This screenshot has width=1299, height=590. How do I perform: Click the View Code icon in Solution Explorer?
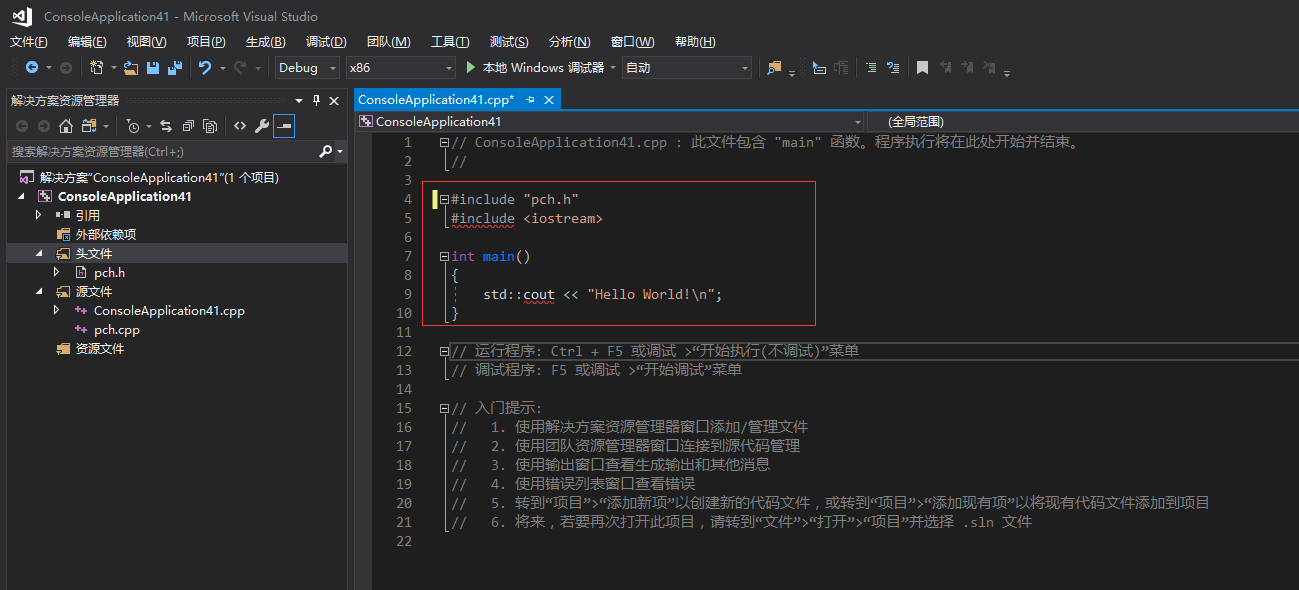pos(239,126)
